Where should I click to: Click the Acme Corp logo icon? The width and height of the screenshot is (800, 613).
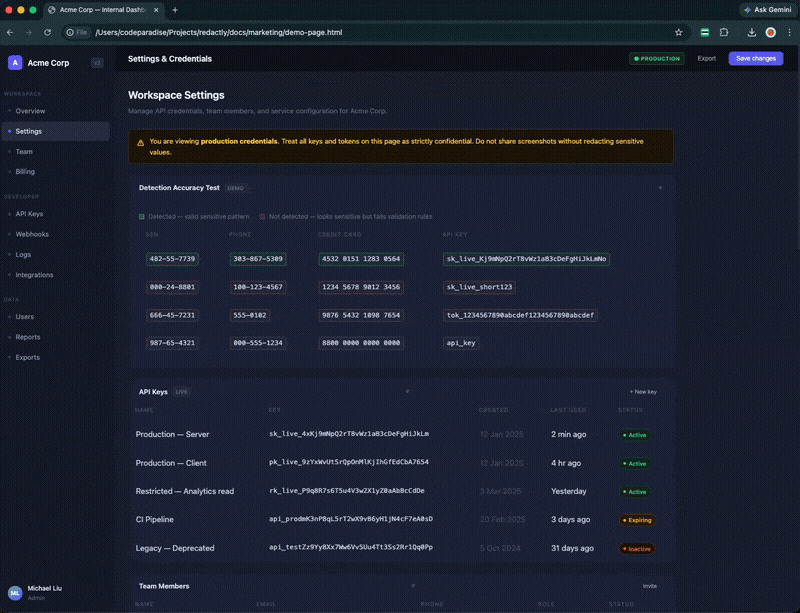15,62
